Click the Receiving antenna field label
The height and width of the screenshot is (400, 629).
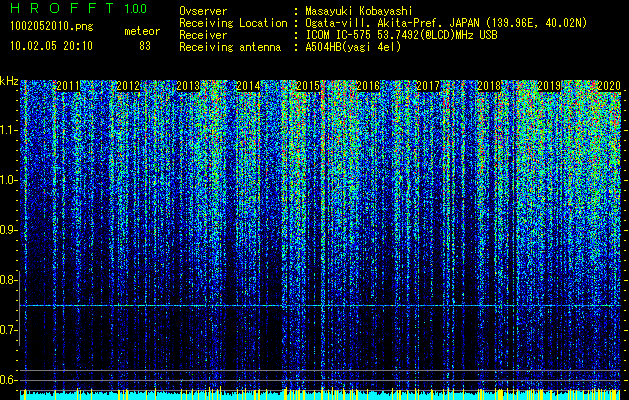click(x=230, y=47)
